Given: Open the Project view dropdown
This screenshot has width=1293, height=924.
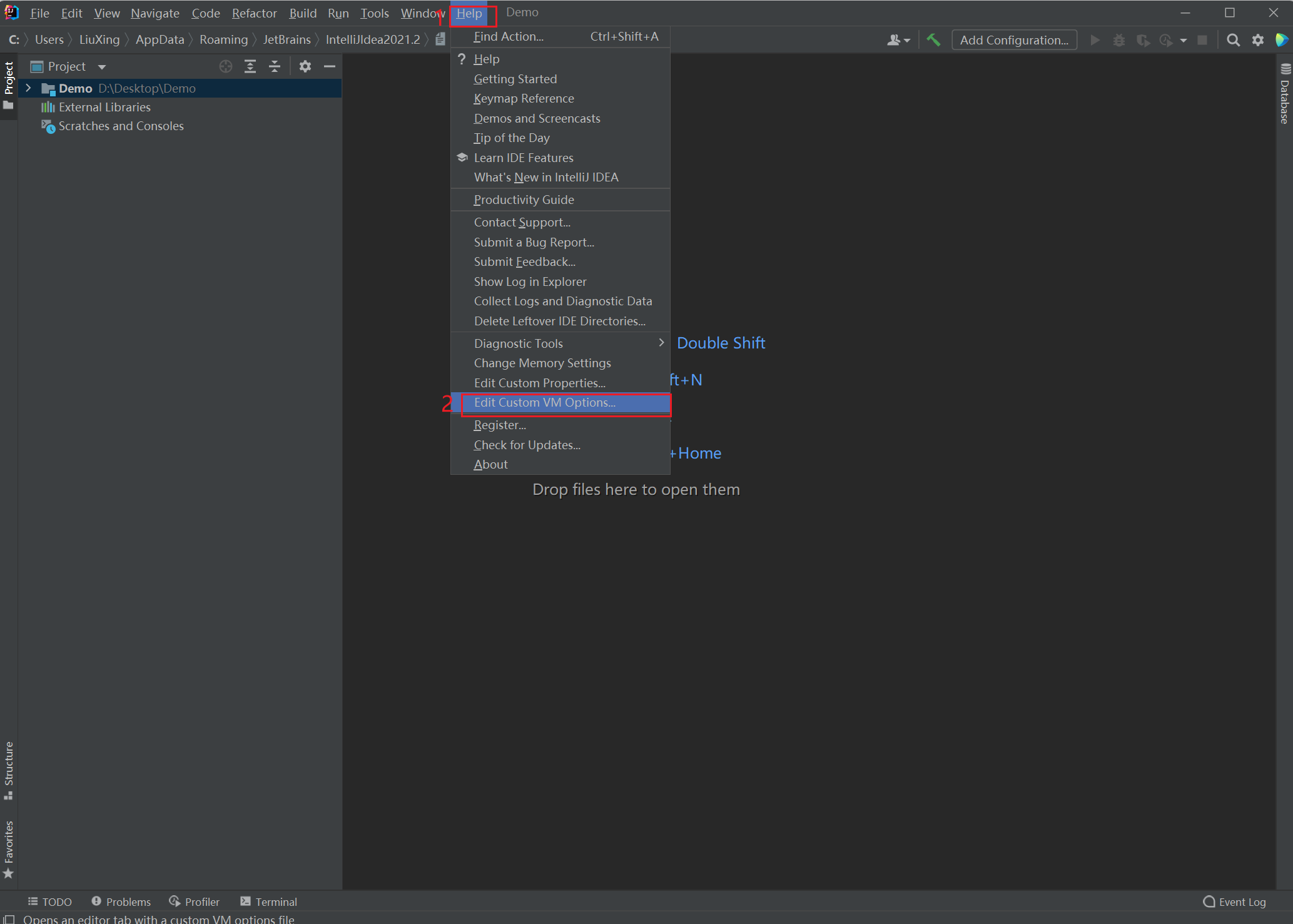Looking at the screenshot, I should pos(101,67).
